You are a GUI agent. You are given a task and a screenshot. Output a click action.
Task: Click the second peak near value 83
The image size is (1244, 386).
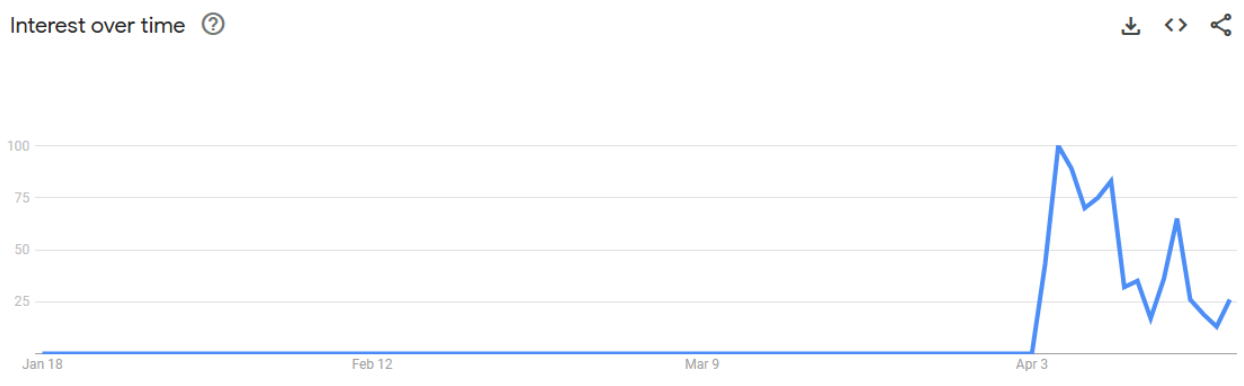pos(1111,181)
